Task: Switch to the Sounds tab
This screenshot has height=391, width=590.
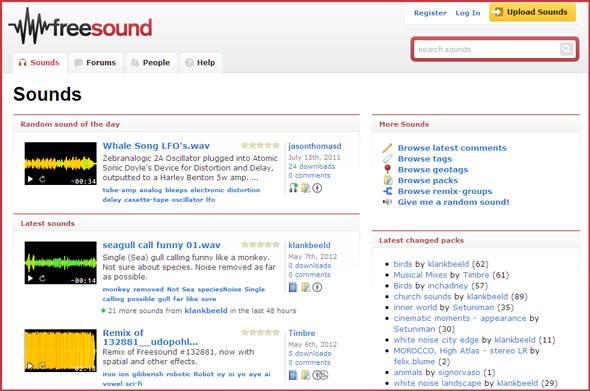Action: [40, 63]
